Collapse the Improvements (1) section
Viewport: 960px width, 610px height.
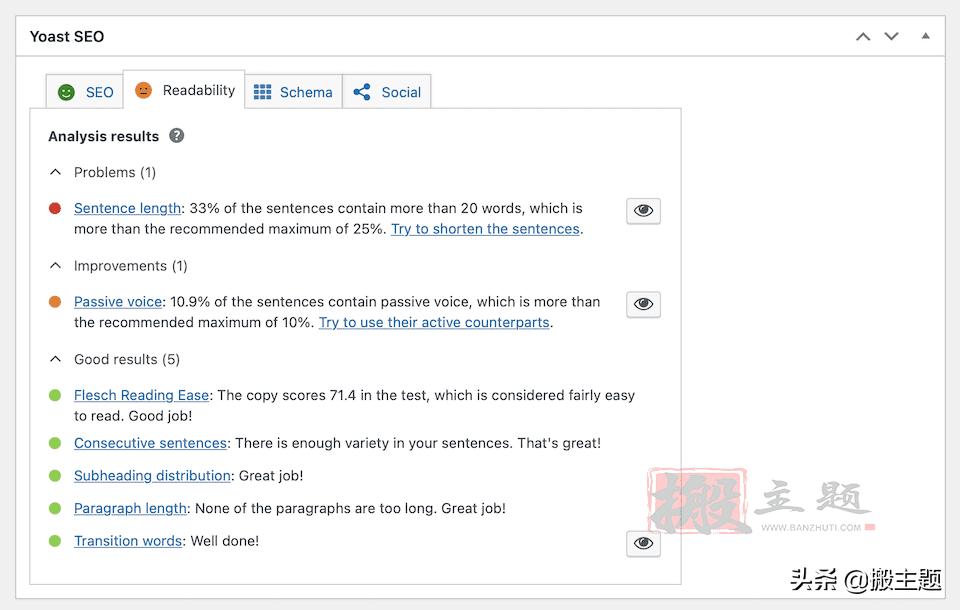point(56,266)
